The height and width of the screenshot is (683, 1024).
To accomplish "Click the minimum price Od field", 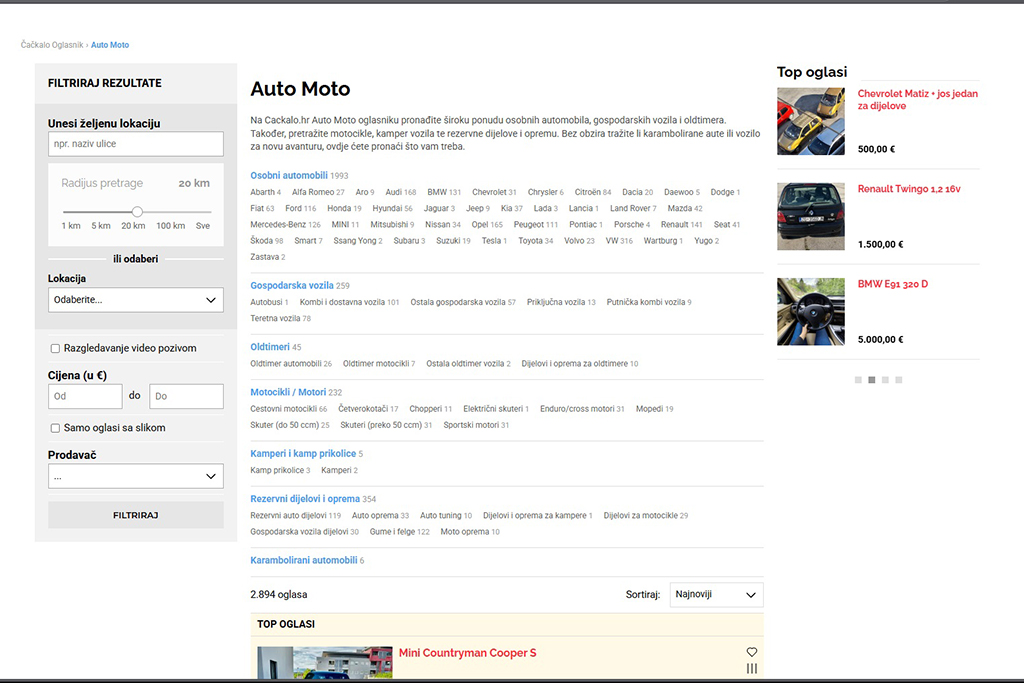I will click(x=85, y=396).
